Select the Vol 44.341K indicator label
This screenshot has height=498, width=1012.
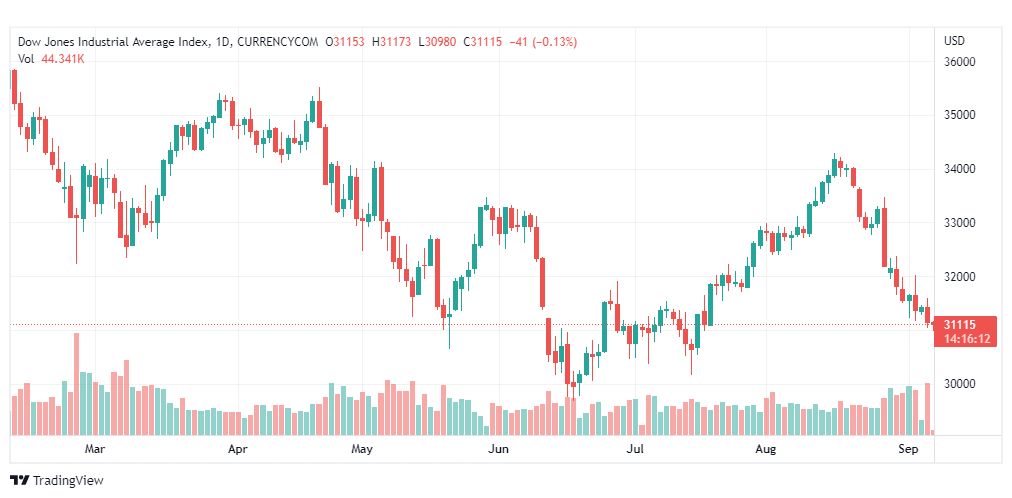tap(51, 59)
